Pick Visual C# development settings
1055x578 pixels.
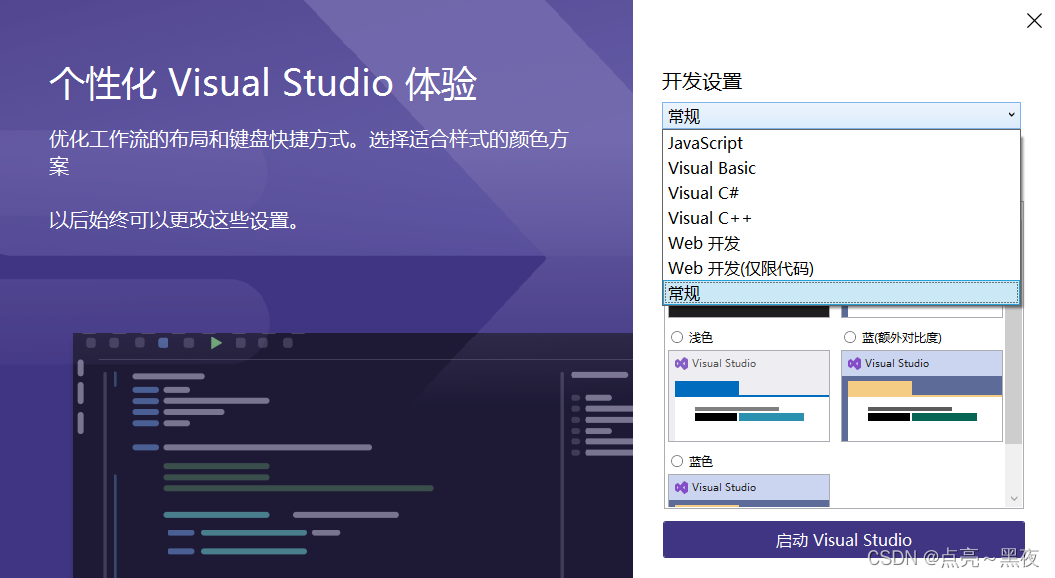(x=841, y=193)
